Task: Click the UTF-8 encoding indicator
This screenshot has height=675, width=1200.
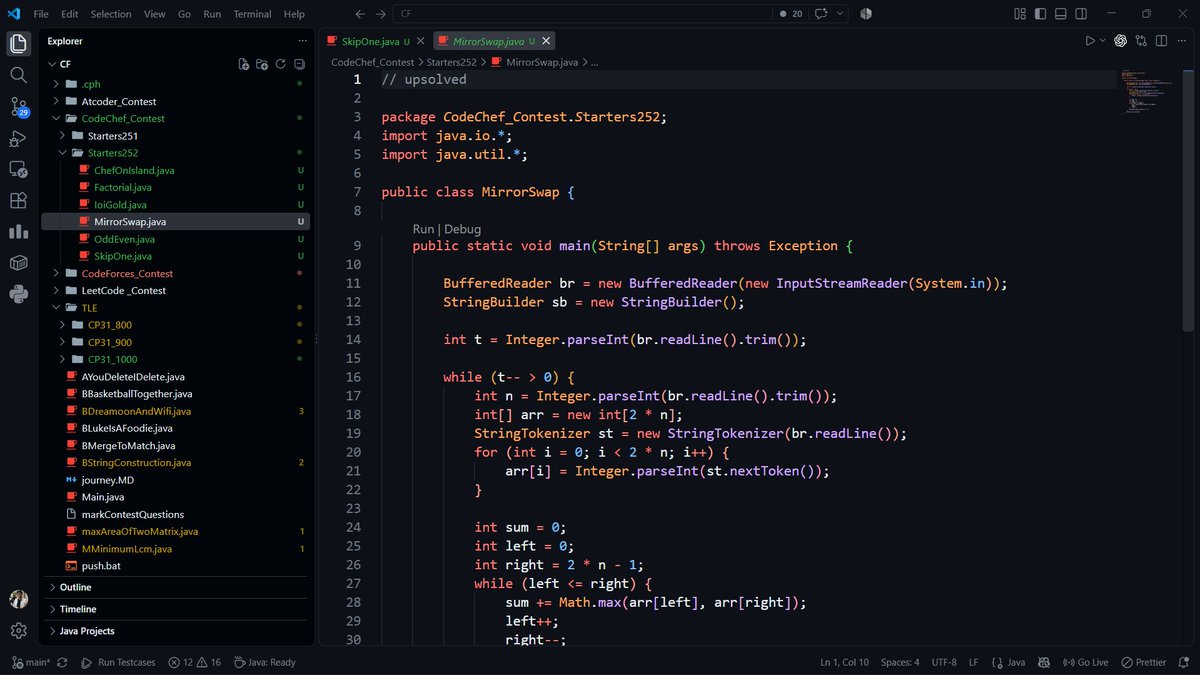Action: (944, 662)
